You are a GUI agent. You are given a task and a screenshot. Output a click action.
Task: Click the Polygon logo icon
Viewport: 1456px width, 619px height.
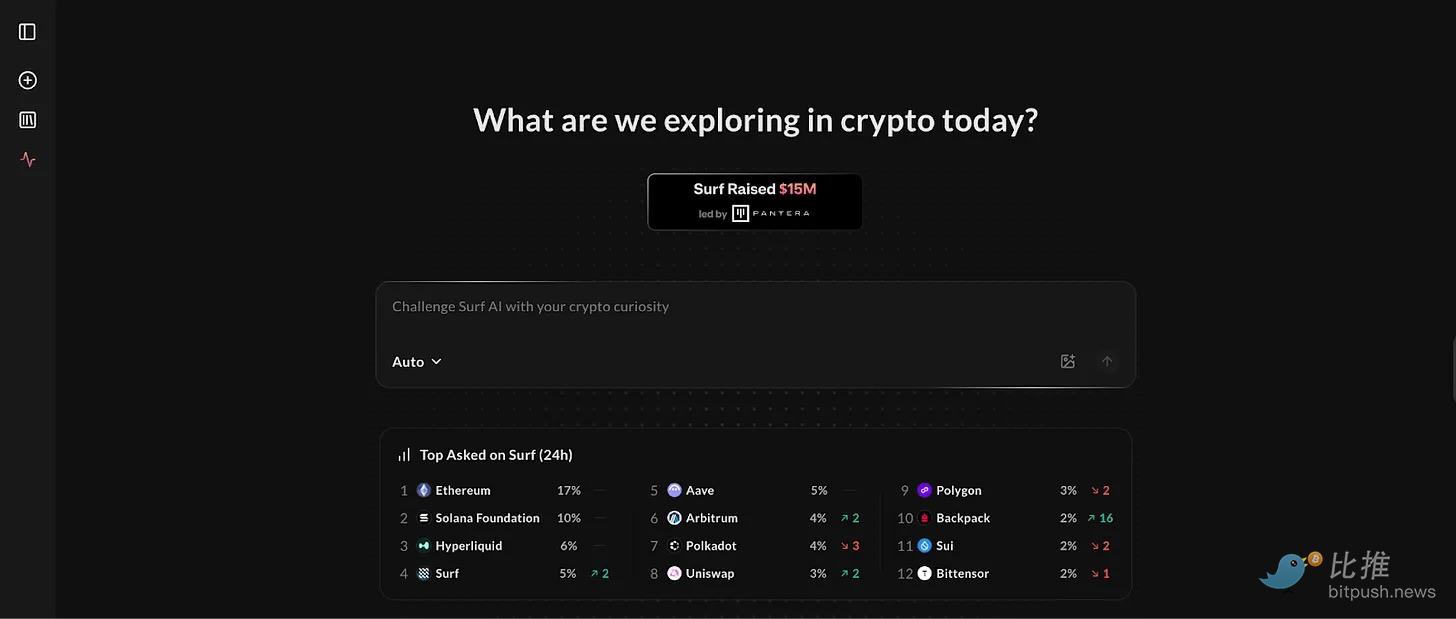(924, 490)
